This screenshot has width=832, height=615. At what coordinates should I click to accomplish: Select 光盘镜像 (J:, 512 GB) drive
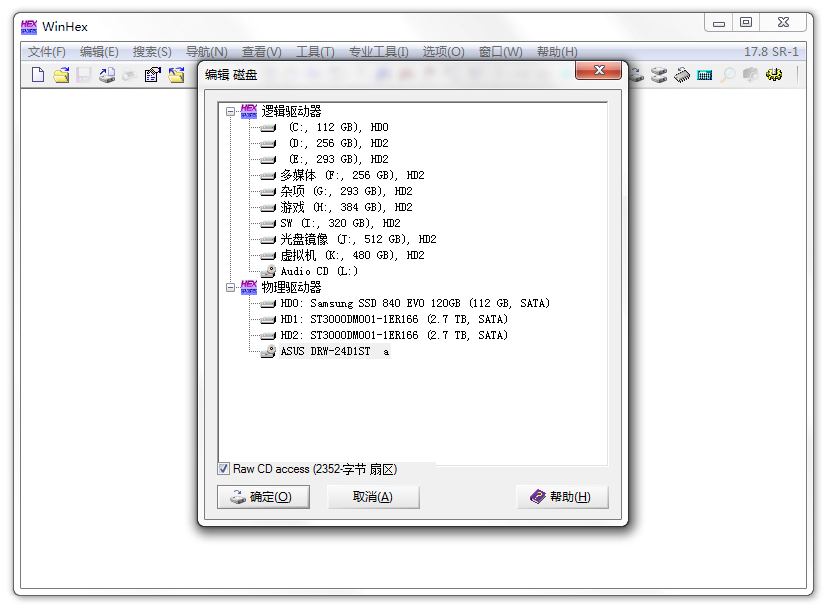pyautogui.click(x=358, y=239)
